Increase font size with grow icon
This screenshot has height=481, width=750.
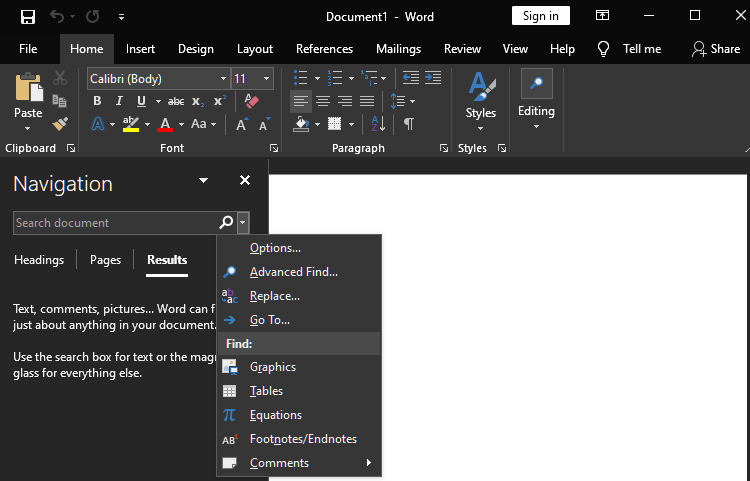(242, 124)
